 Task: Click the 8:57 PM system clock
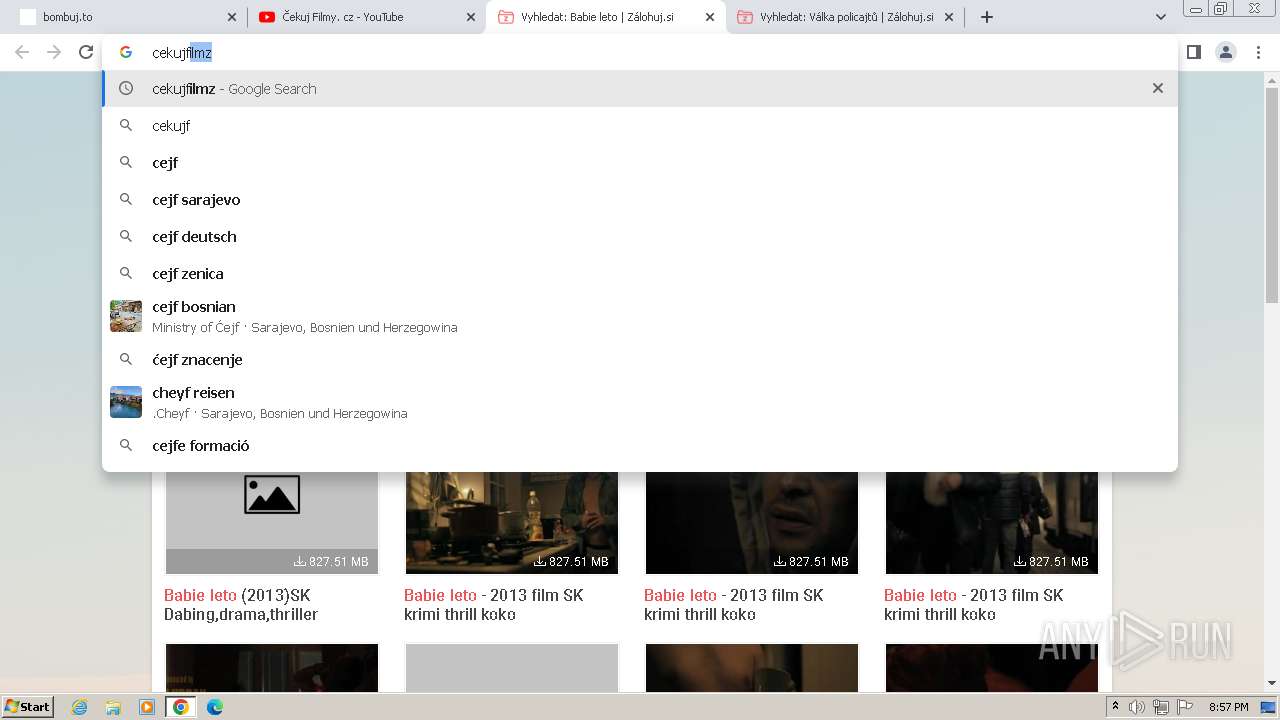(1229, 707)
